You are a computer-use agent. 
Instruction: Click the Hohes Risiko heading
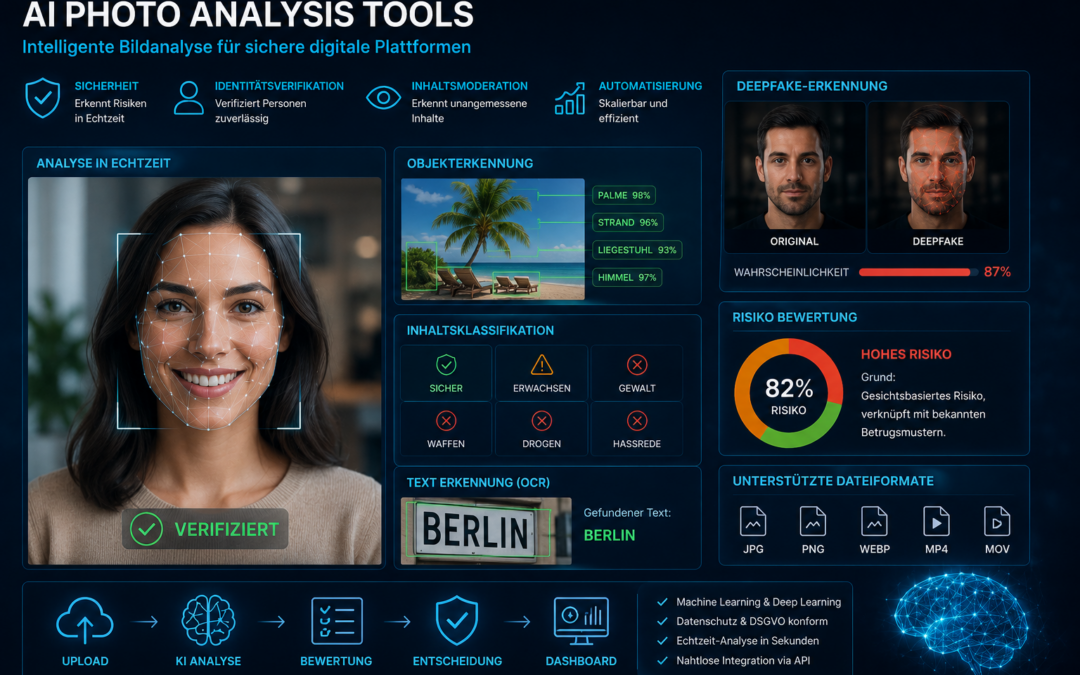point(906,354)
